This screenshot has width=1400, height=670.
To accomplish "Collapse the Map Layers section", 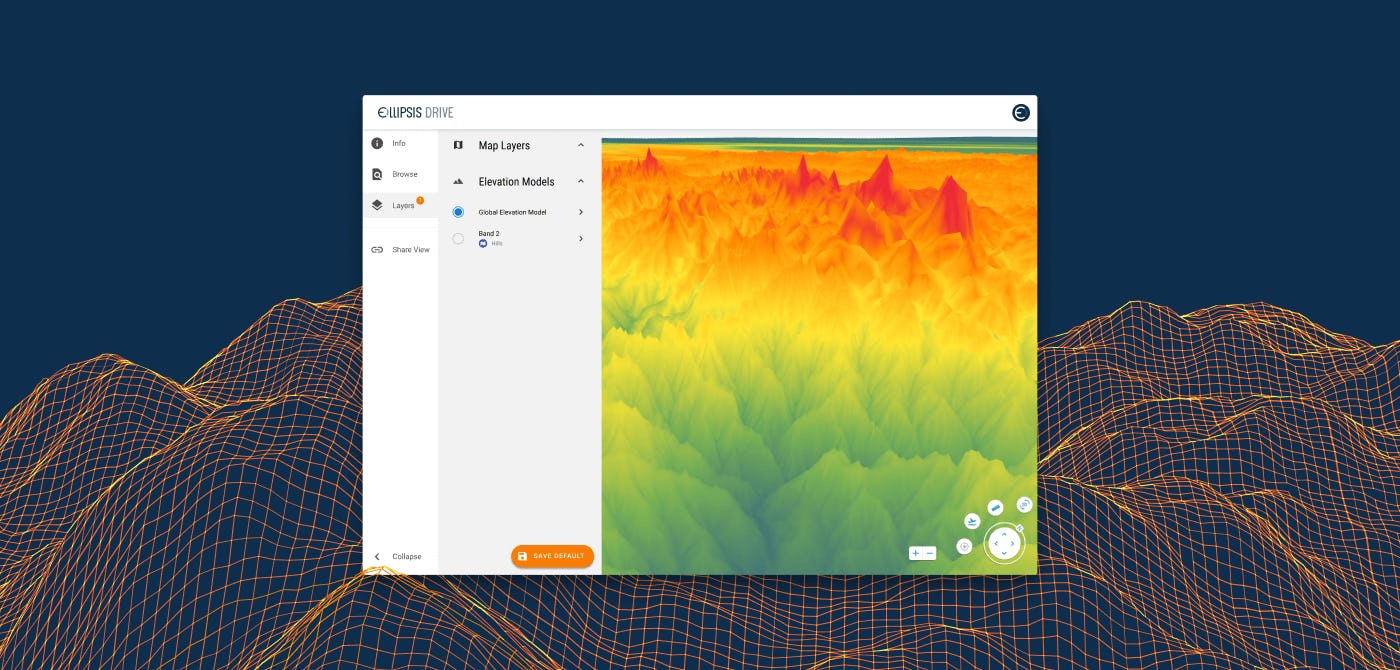I will 581,145.
